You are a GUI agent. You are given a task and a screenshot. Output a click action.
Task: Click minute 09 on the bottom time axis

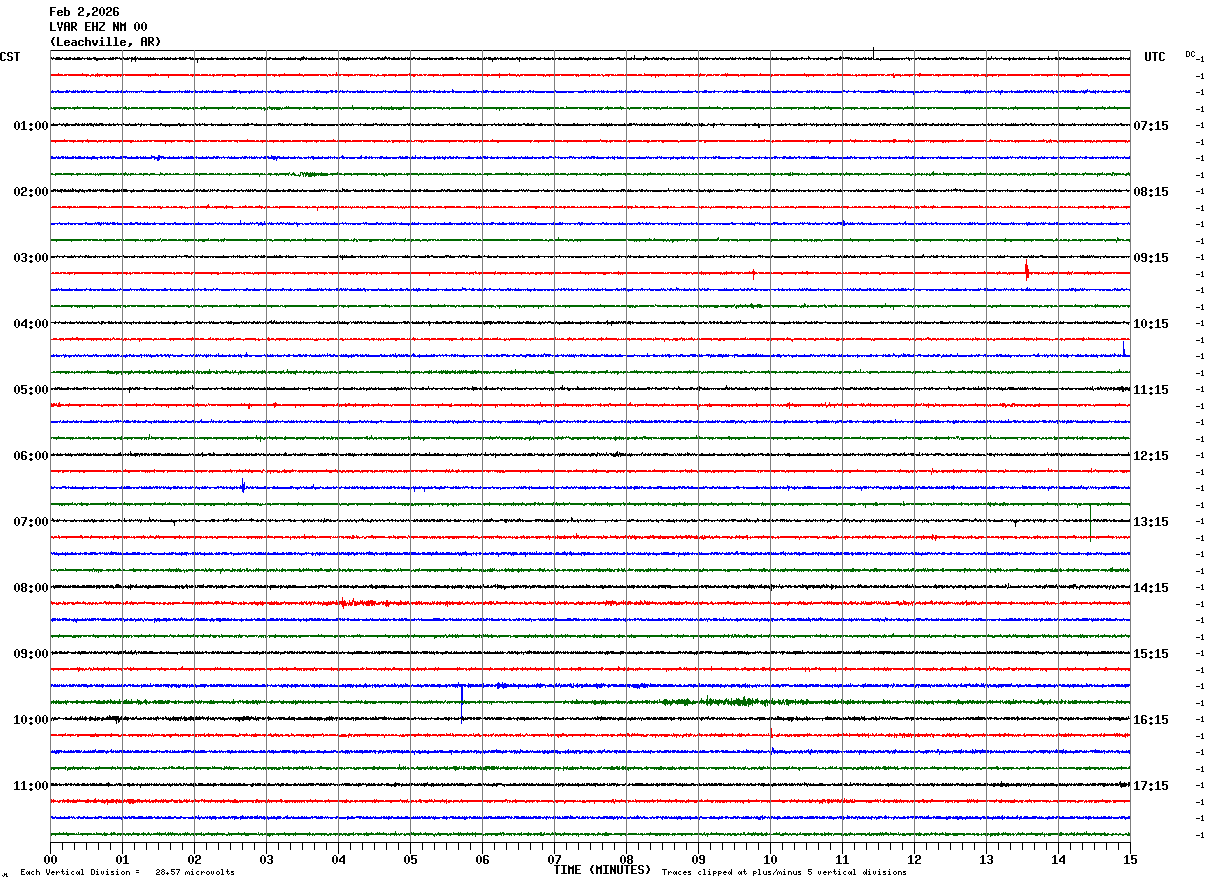pos(698,859)
